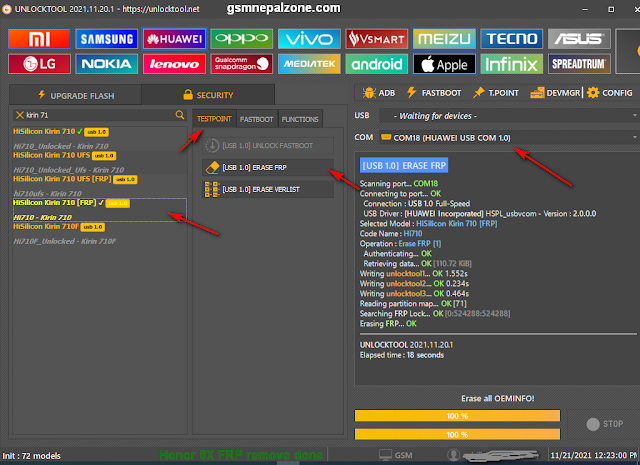Viewport: 640px width, 465px height.
Task: Select the Meizu brand tile
Action: click(444, 39)
